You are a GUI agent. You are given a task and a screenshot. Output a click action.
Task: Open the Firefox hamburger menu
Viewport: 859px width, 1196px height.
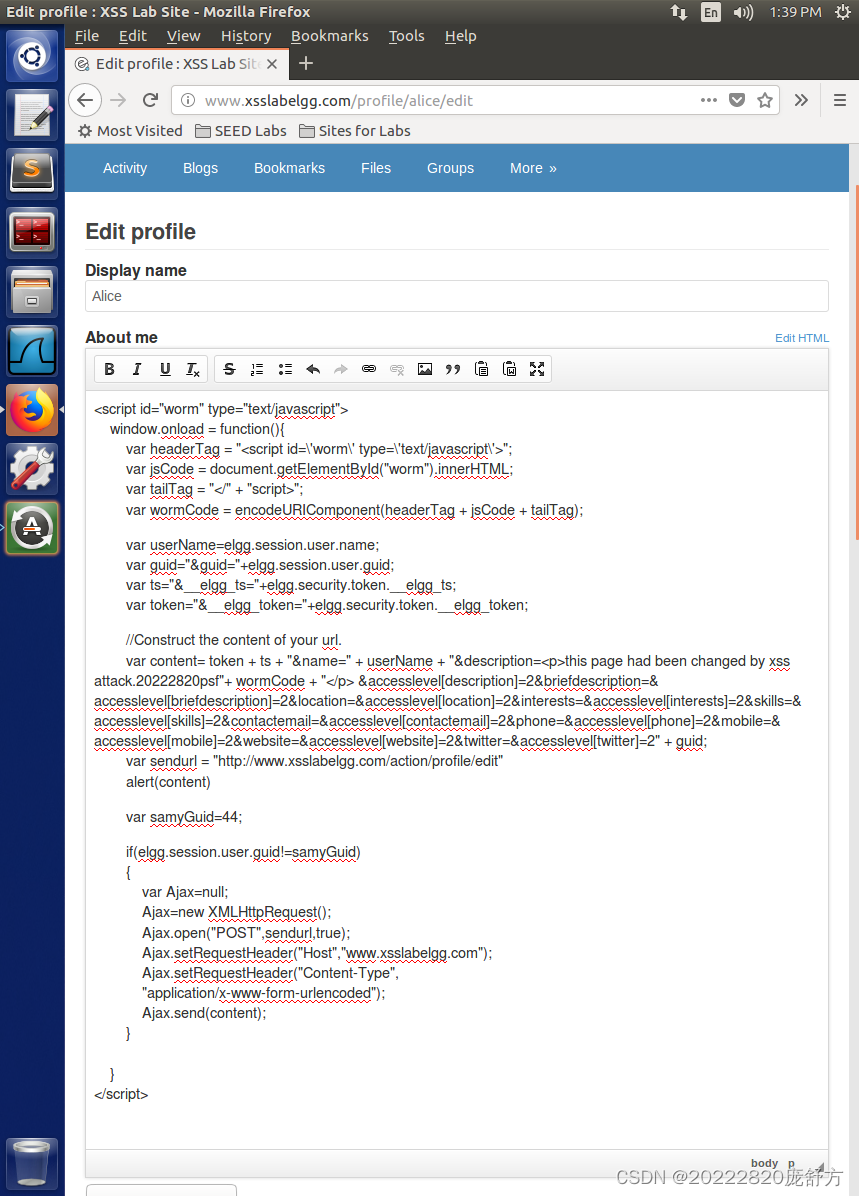tap(840, 100)
